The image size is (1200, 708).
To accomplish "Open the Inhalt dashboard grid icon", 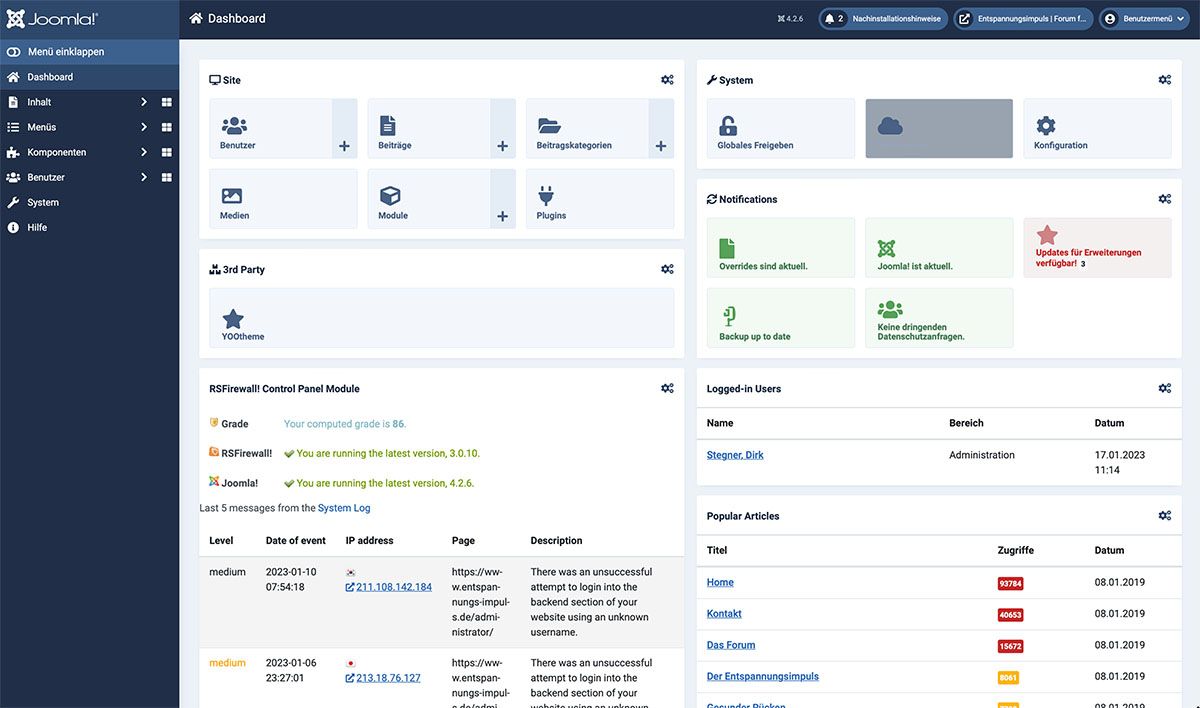I will pyautogui.click(x=167, y=102).
